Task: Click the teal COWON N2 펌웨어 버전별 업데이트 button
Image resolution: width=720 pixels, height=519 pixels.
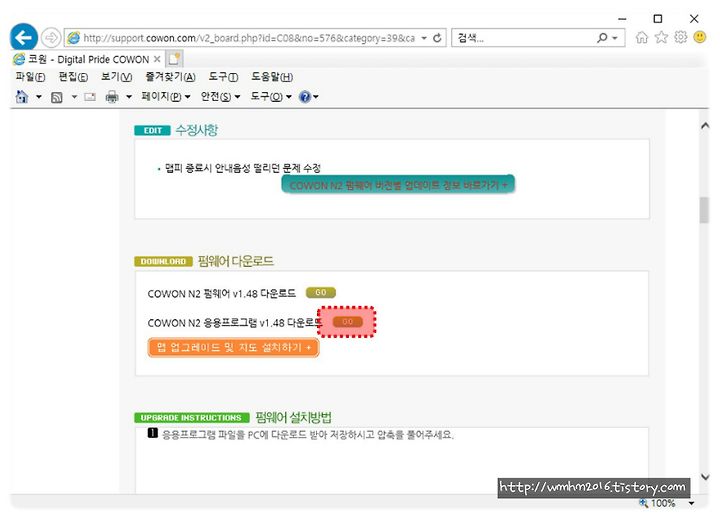Action: click(398, 185)
